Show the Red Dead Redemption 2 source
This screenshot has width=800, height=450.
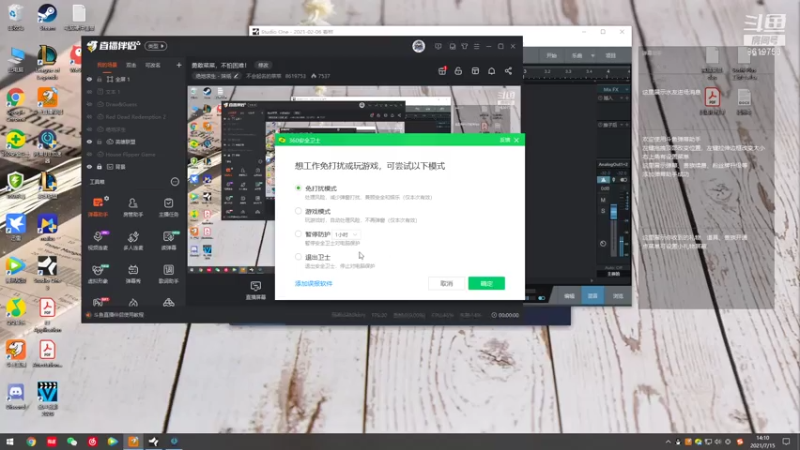coord(89,117)
